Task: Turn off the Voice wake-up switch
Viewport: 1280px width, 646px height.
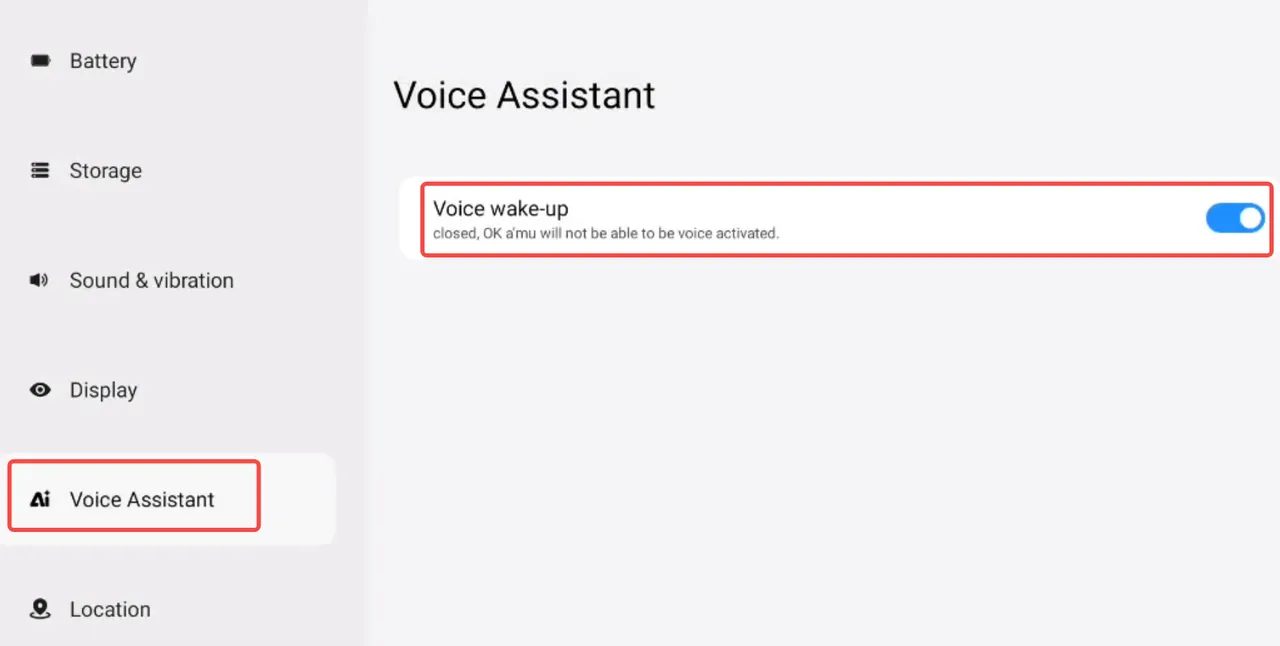Action: click(x=1235, y=218)
